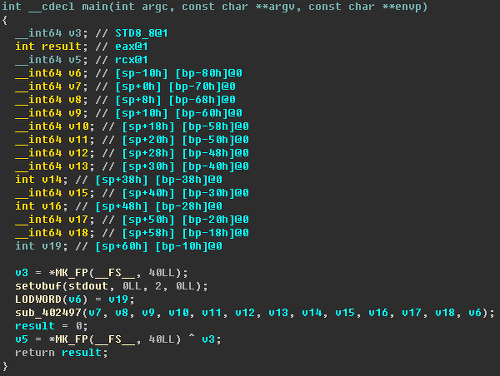The width and height of the screenshot is (500, 376).
Task: Click v10 in its __int64 declaration
Action: (78, 127)
